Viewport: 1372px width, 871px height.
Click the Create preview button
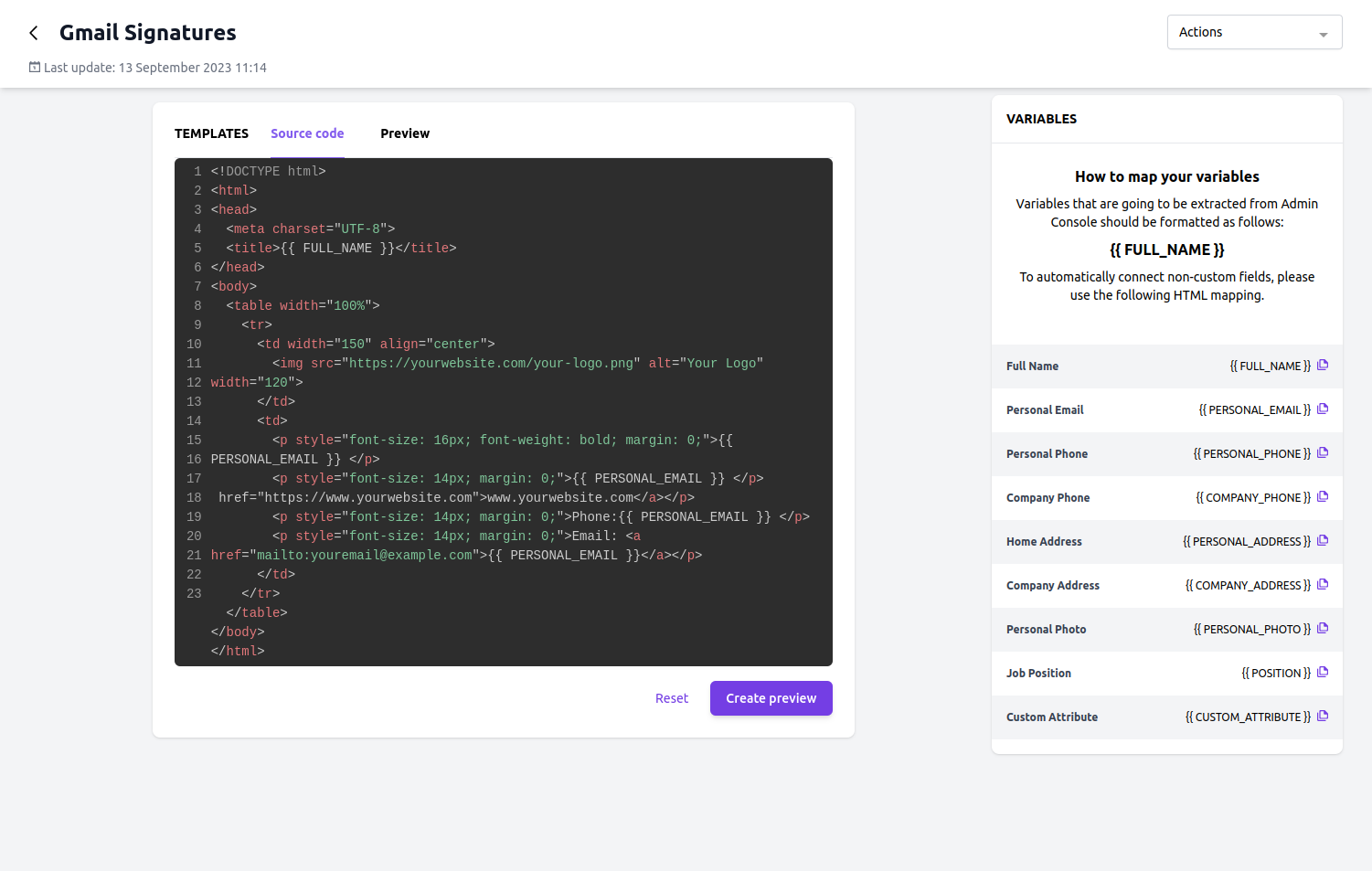pyautogui.click(x=771, y=698)
